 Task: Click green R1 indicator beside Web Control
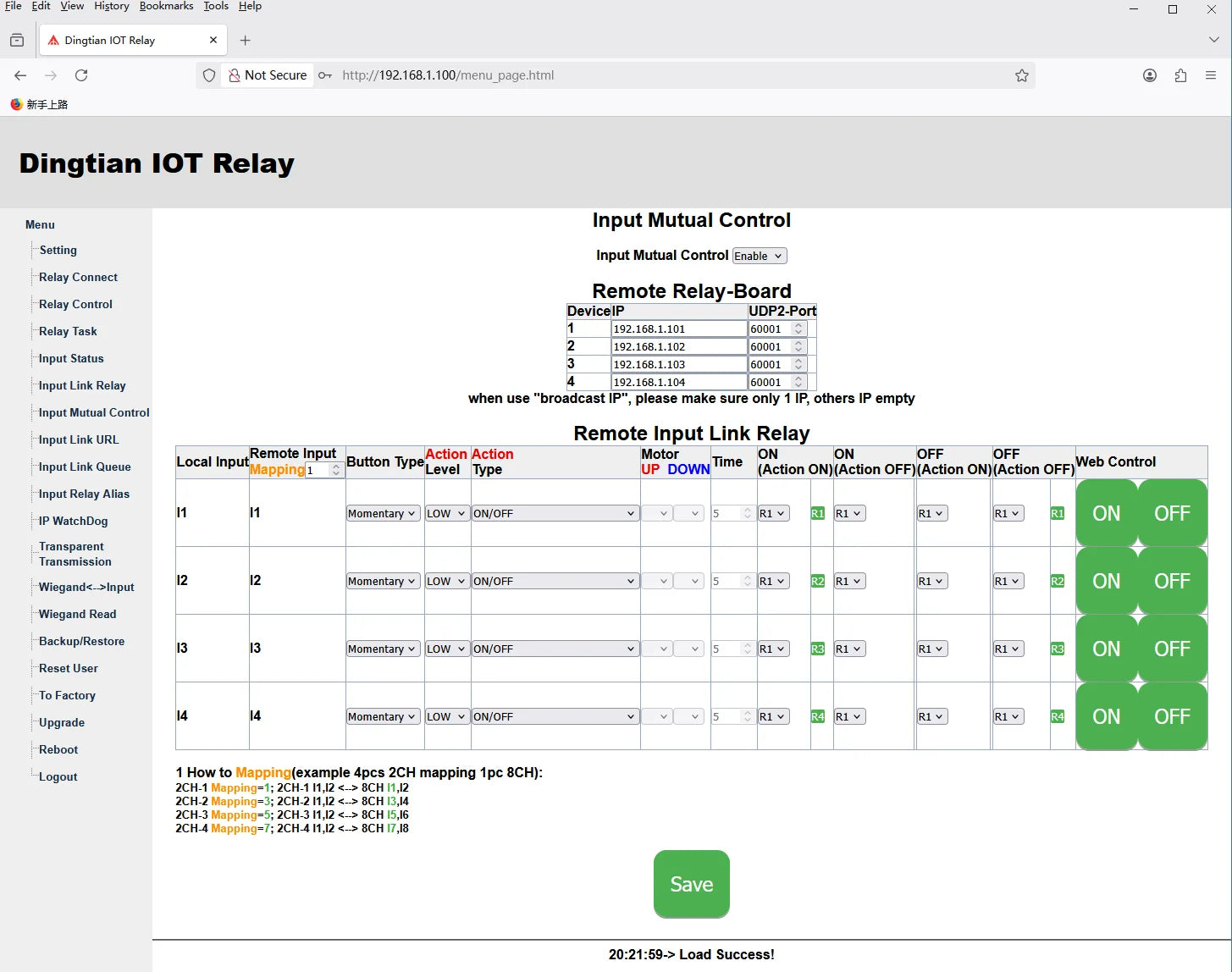(x=1058, y=513)
